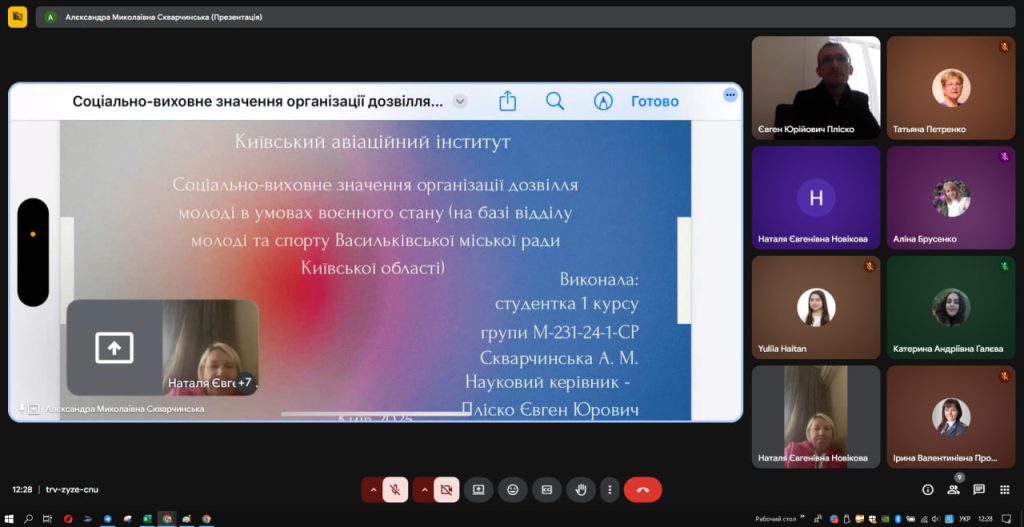Image resolution: width=1024 pixels, height=527 pixels.
Task: Unmute the microphone in the call bar
Action: pos(395,490)
